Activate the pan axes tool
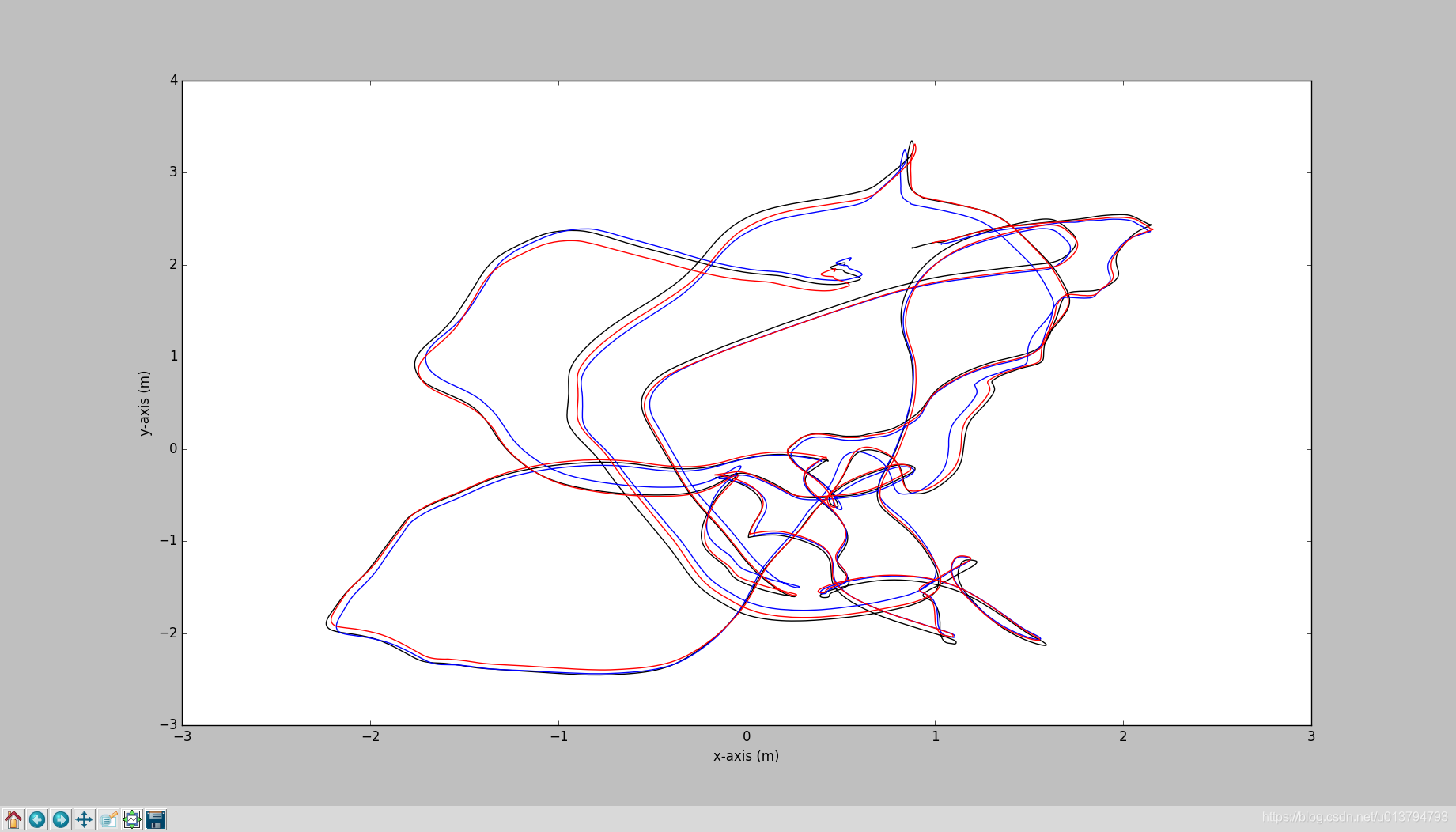 pos(85,819)
